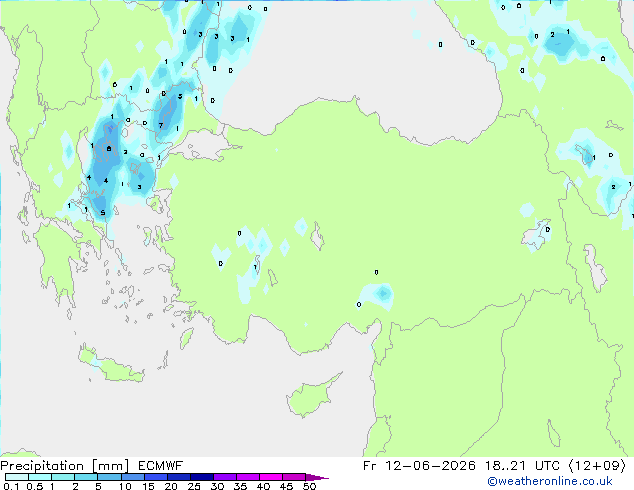Pick the 1–2 mm legend color box

pyautogui.click(x=63, y=477)
